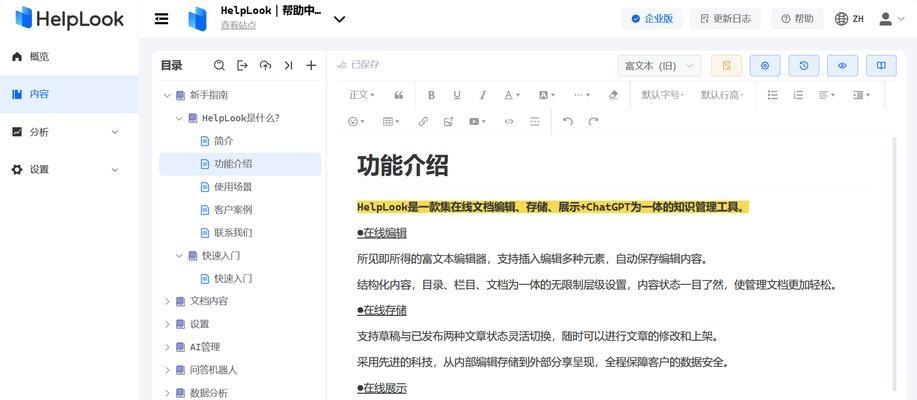Open the 帮助 help button

coord(797,19)
